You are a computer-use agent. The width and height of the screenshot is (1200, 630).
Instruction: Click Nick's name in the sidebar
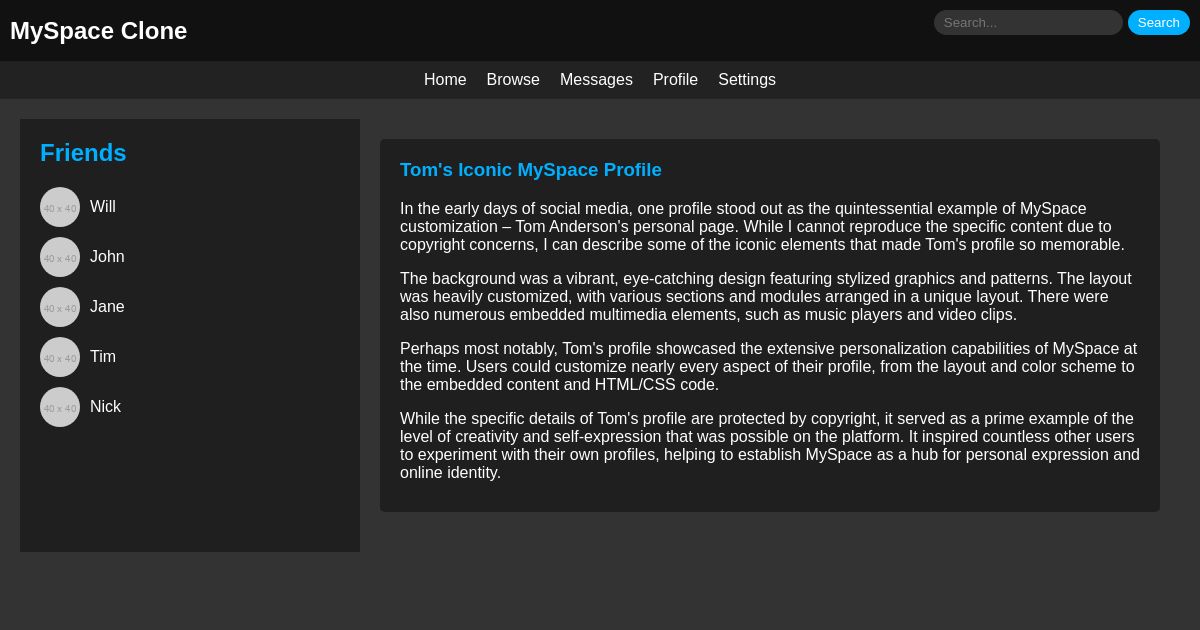click(x=105, y=407)
